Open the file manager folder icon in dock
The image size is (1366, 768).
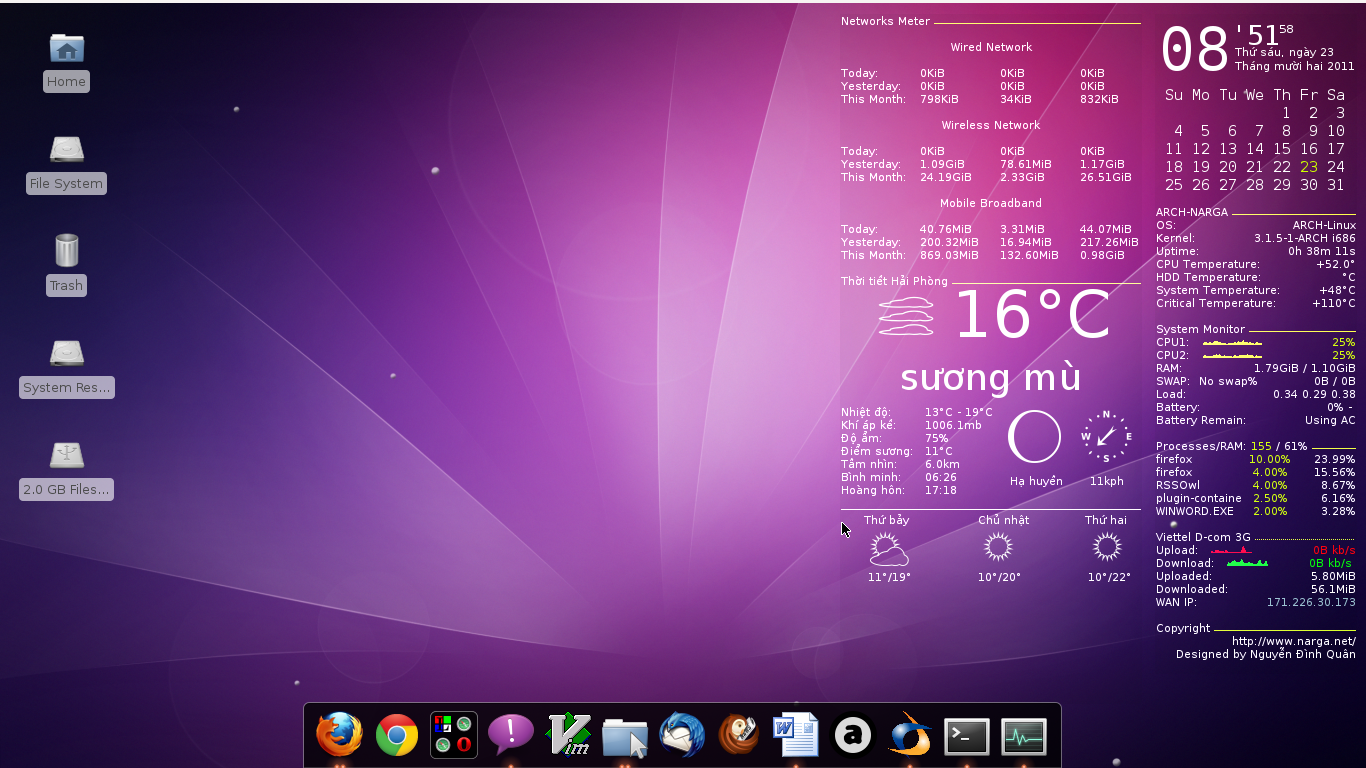[625, 736]
